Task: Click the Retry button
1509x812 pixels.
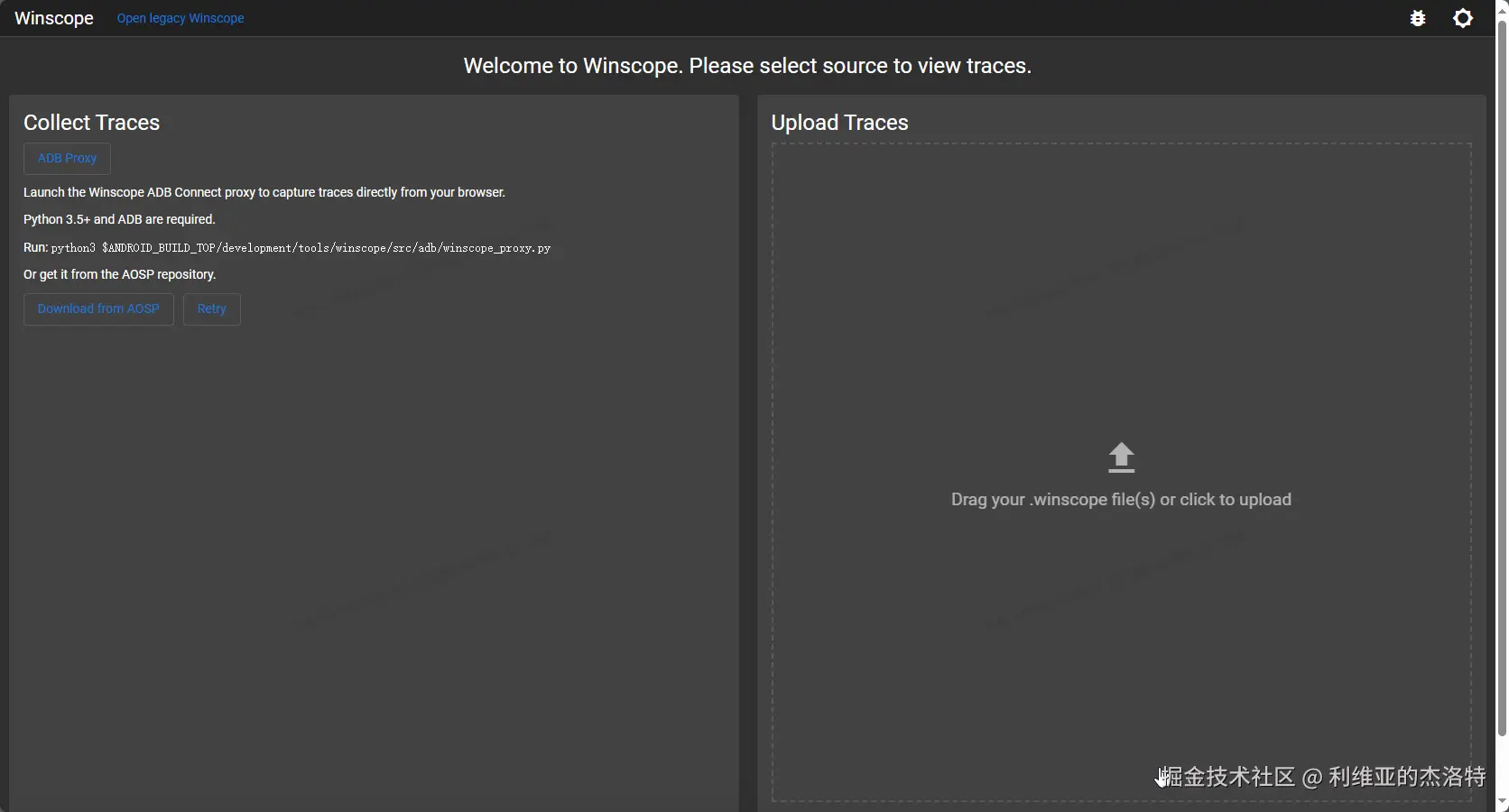Action: pyautogui.click(x=212, y=309)
